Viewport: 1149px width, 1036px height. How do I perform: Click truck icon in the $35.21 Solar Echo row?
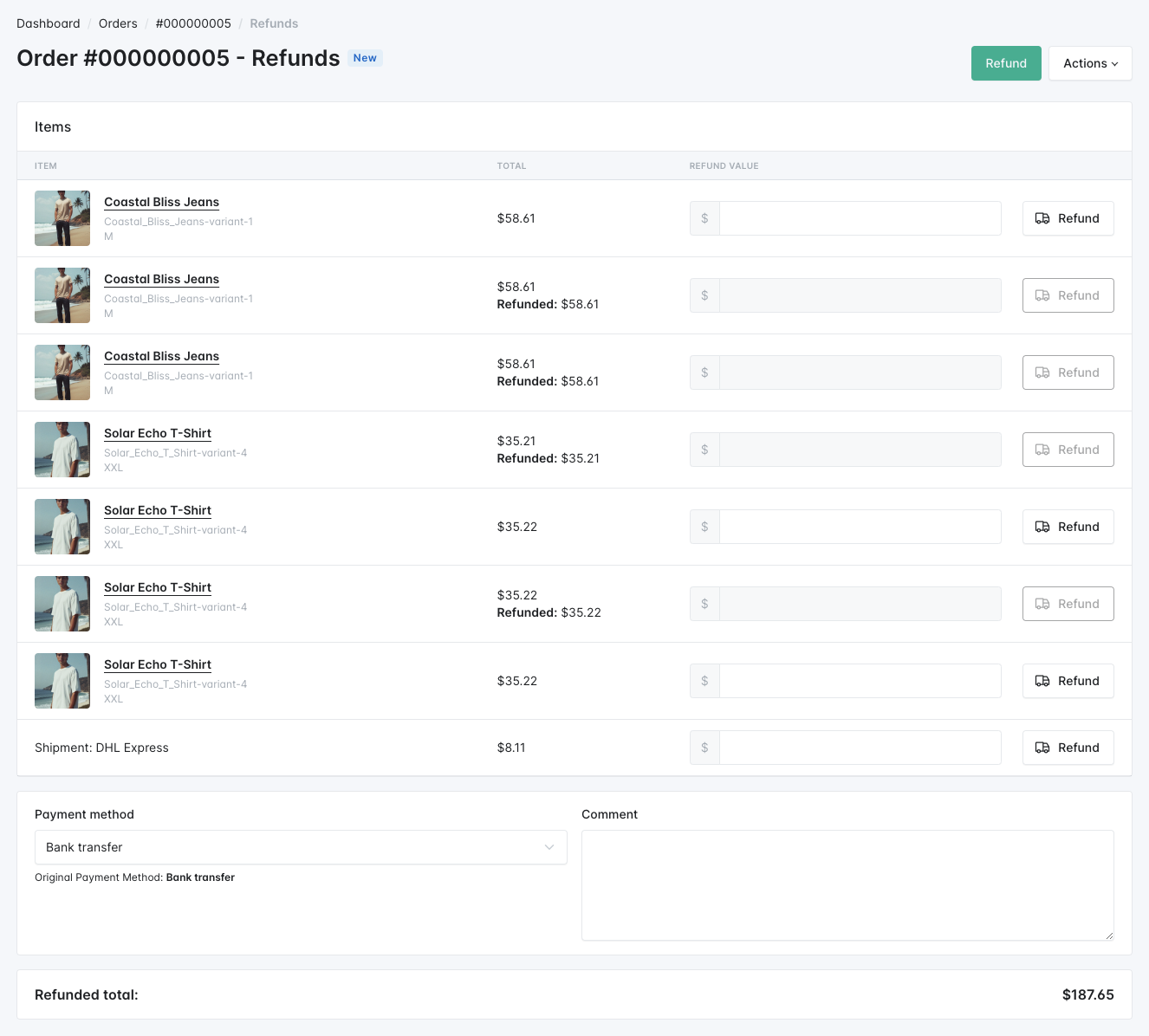[1042, 450]
